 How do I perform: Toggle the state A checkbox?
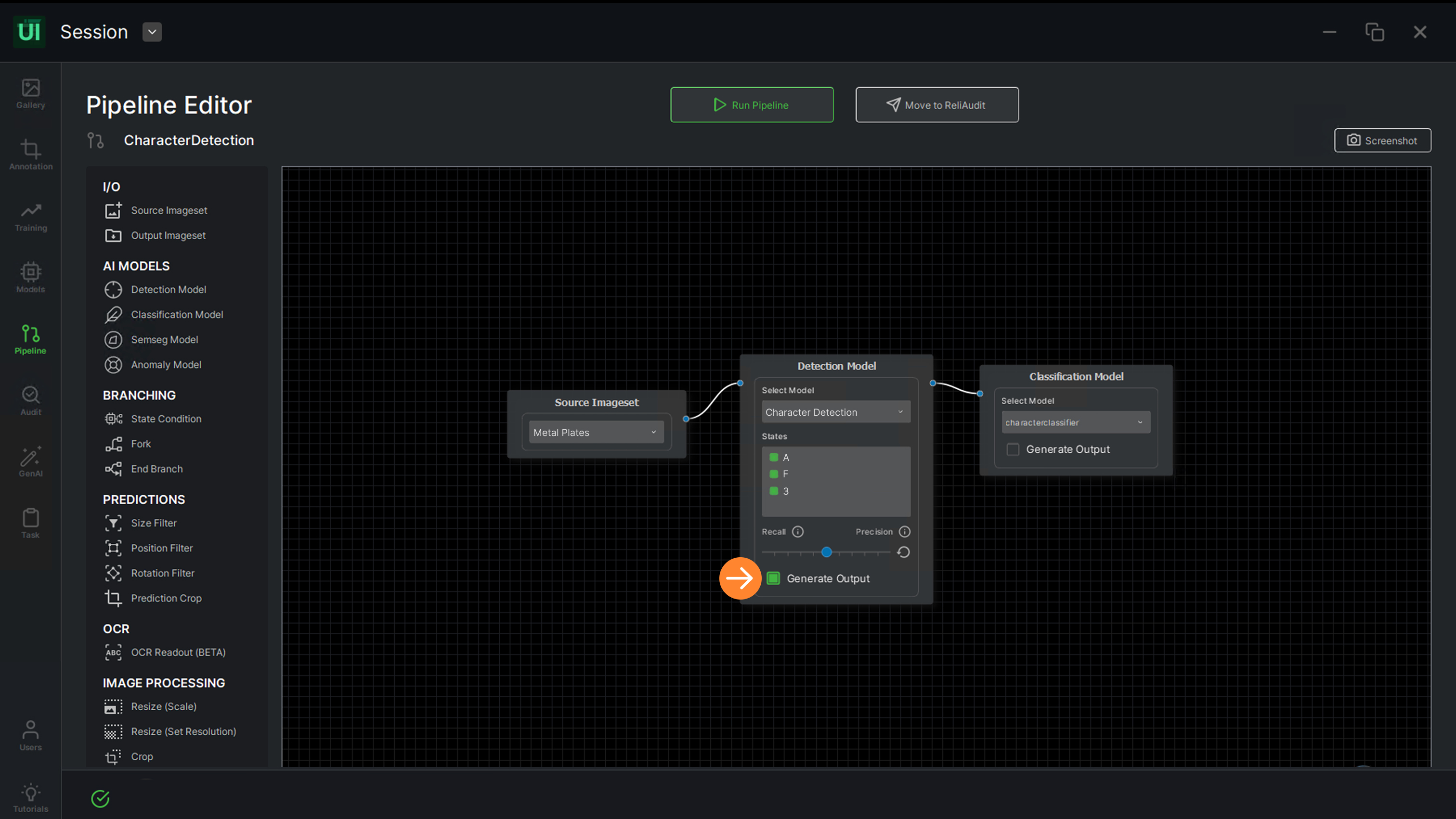pyautogui.click(x=774, y=458)
